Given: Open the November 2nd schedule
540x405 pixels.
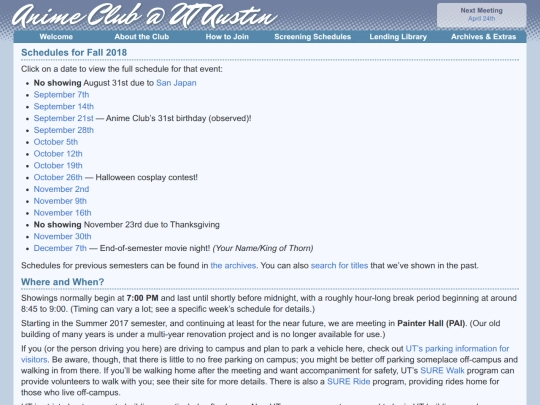Looking at the screenshot, I should click(61, 189).
